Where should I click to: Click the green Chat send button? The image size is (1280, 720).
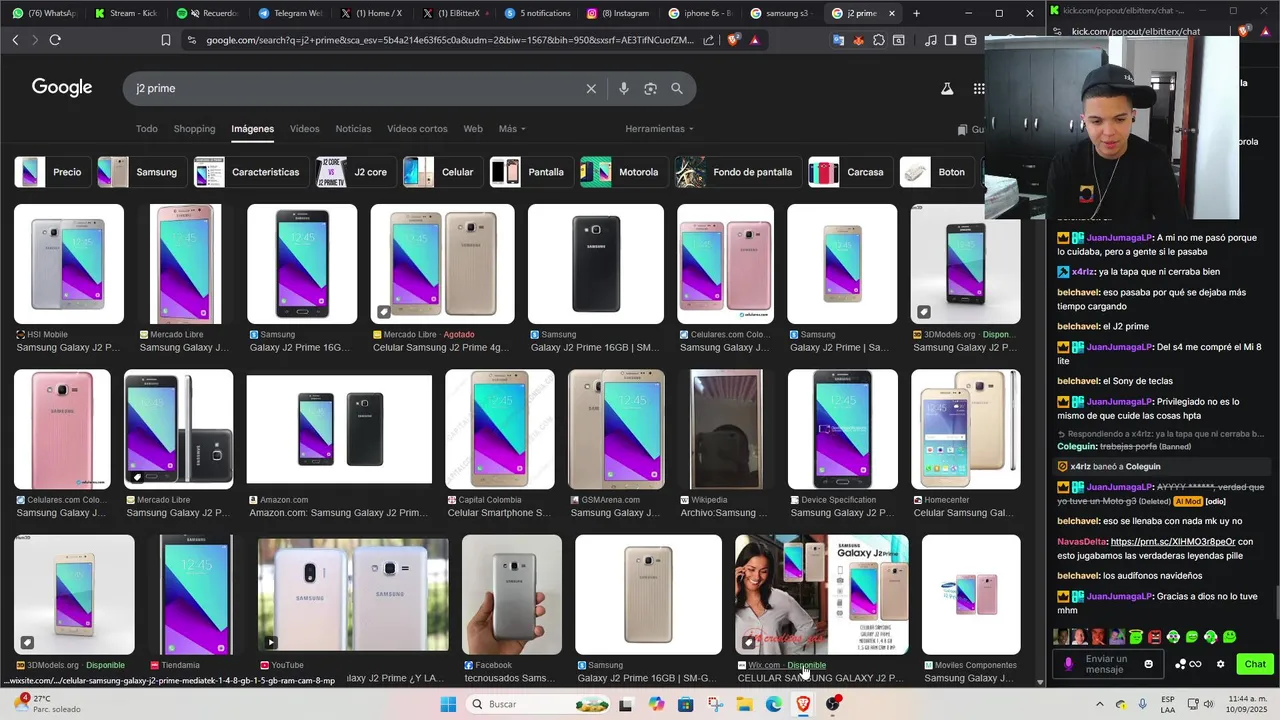pos(1255,664)
